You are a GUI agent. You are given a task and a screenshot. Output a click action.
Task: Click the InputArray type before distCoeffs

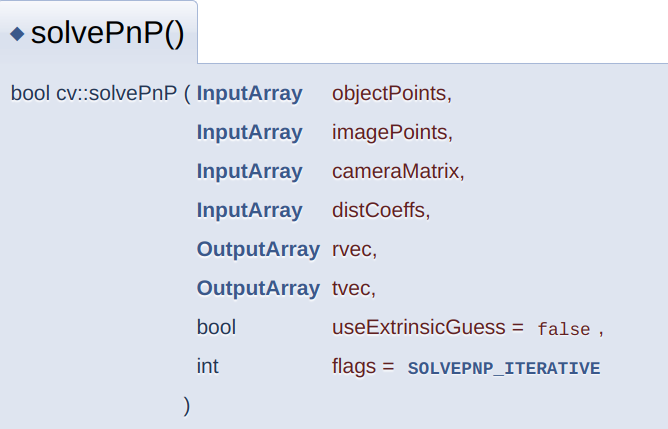(x=249, y=210)
